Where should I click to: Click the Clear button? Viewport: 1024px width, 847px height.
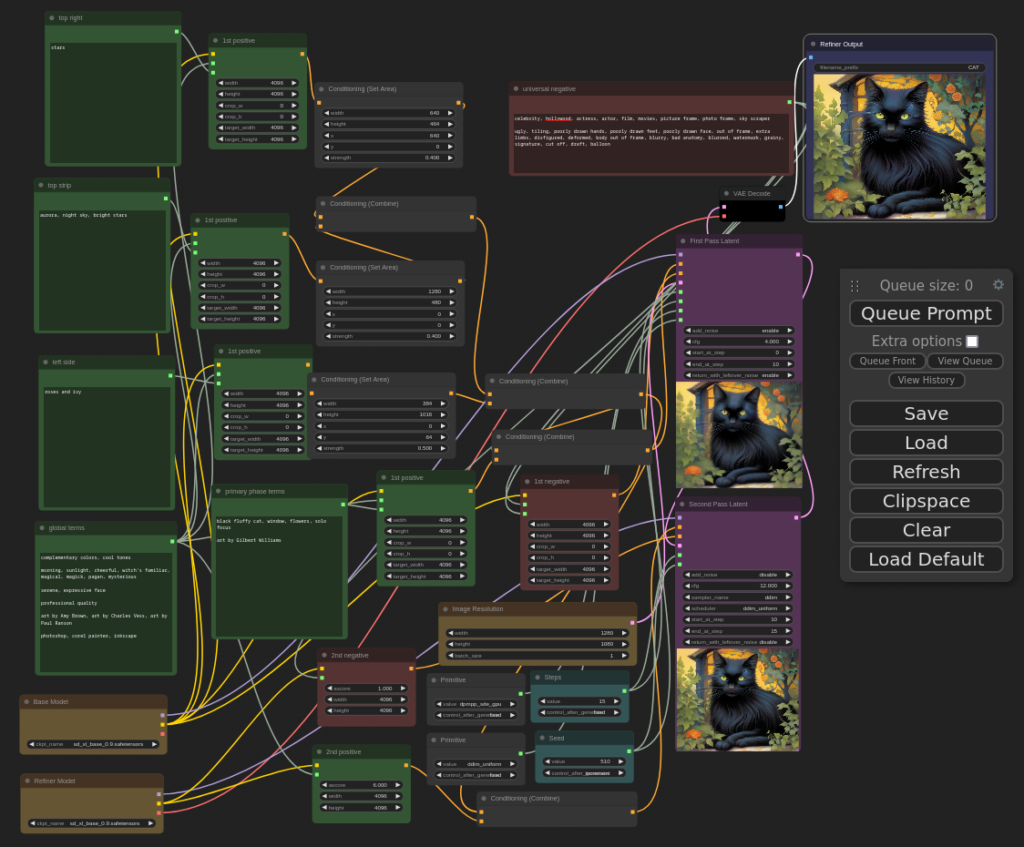click(926, 530)
